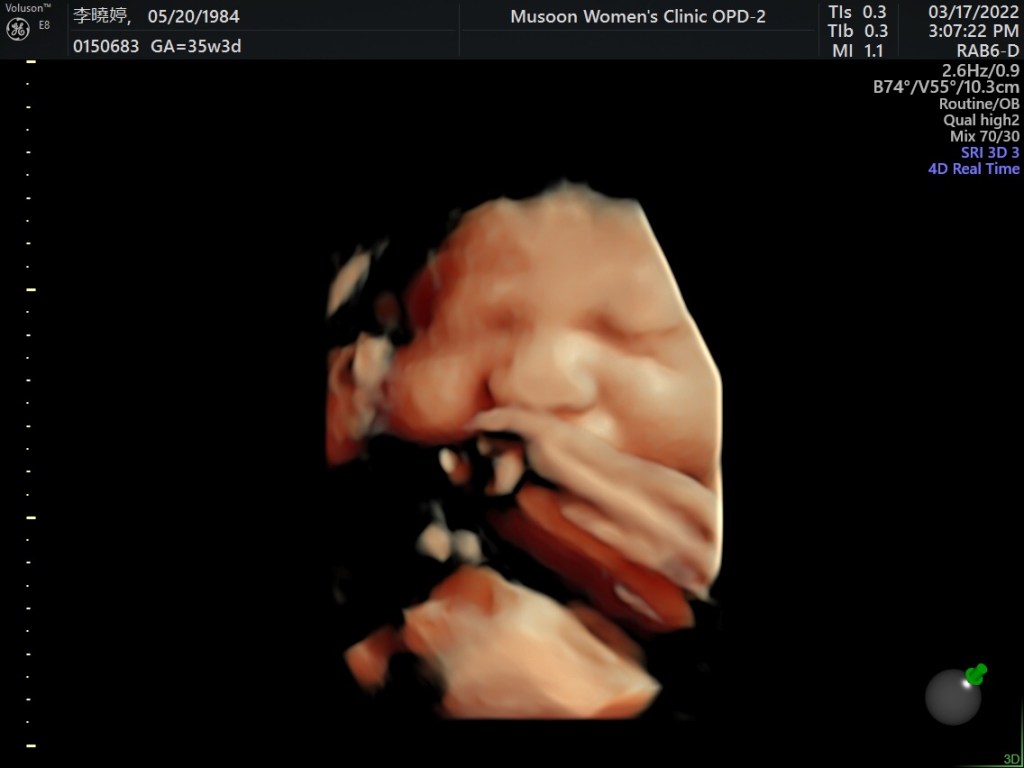Click the bottom yellow depth scale marker
1024x768 pixels.
(x=31, y=745)
